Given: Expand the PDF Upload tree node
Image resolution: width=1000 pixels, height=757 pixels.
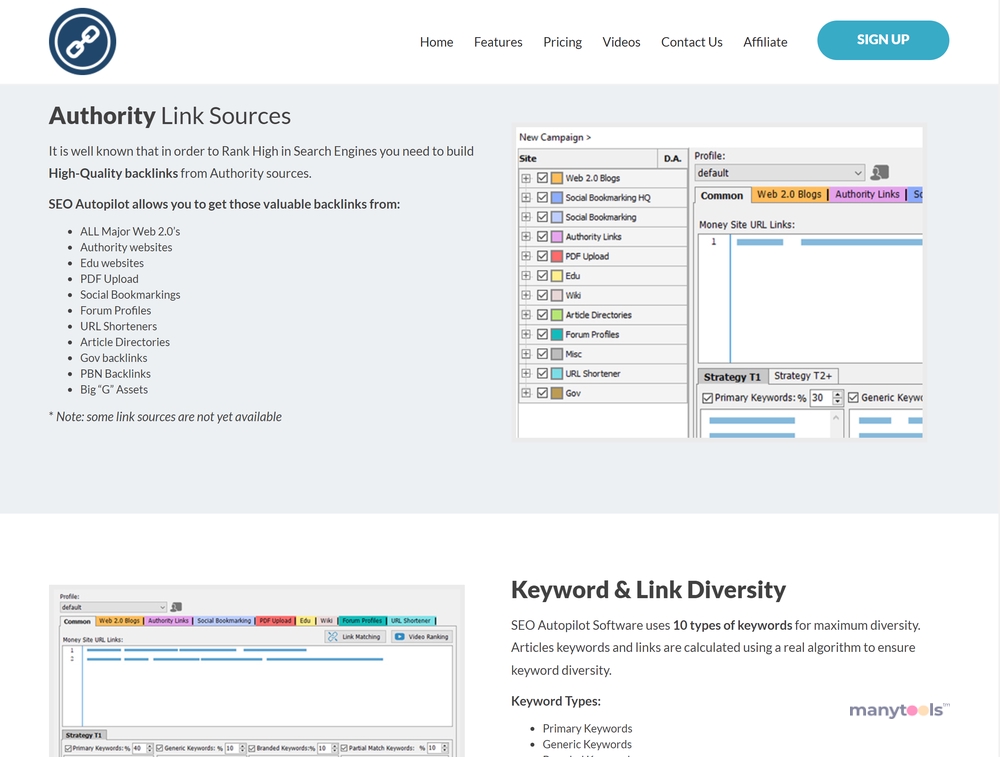Looking at the screenshot, I should pyautogui.click(x=526, y=256).
